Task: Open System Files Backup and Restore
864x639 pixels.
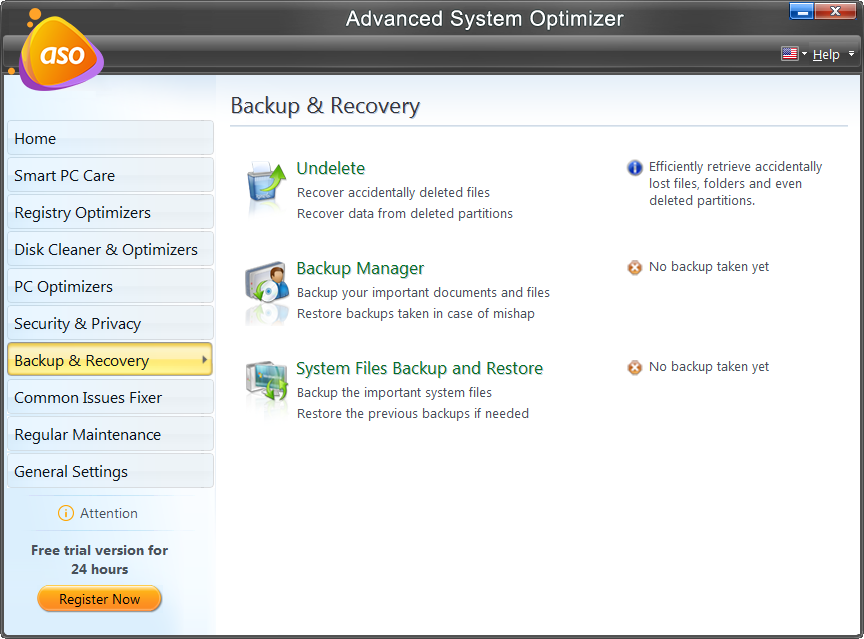Action: tap(419, 368)
